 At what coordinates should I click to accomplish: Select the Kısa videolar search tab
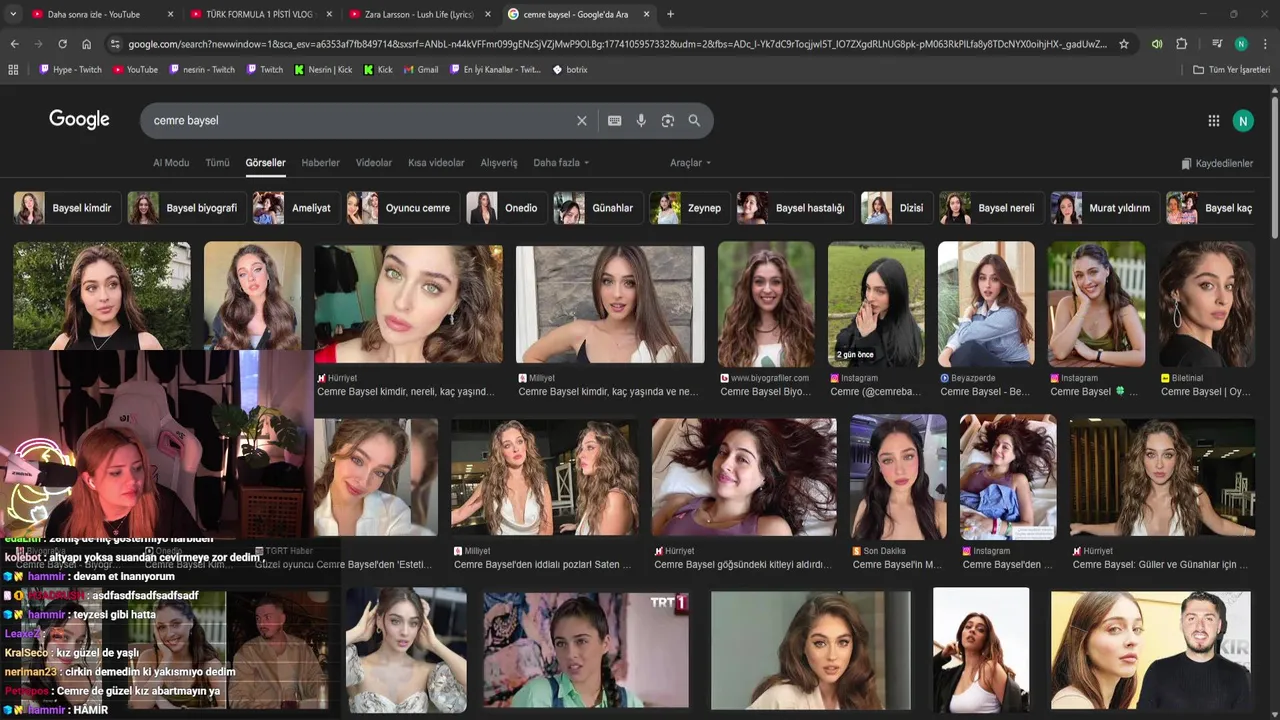pos(436,163)
